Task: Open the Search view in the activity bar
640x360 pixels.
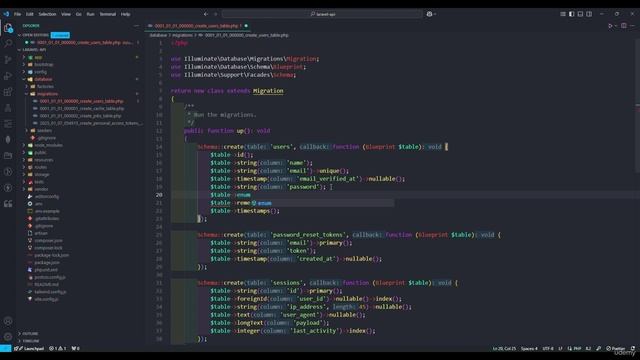Action: [8, 43]
